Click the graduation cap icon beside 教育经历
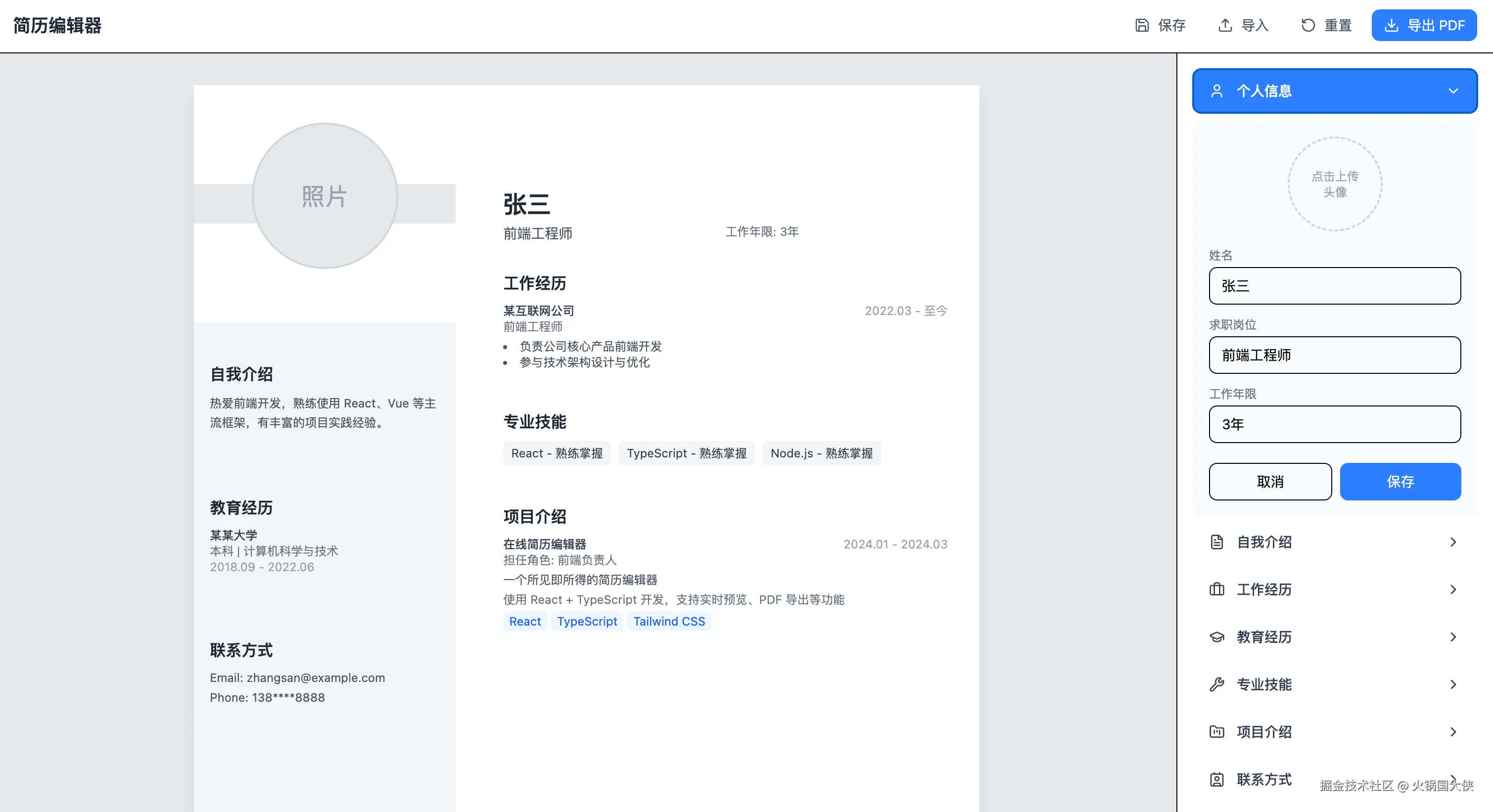 click(1216, 637)
